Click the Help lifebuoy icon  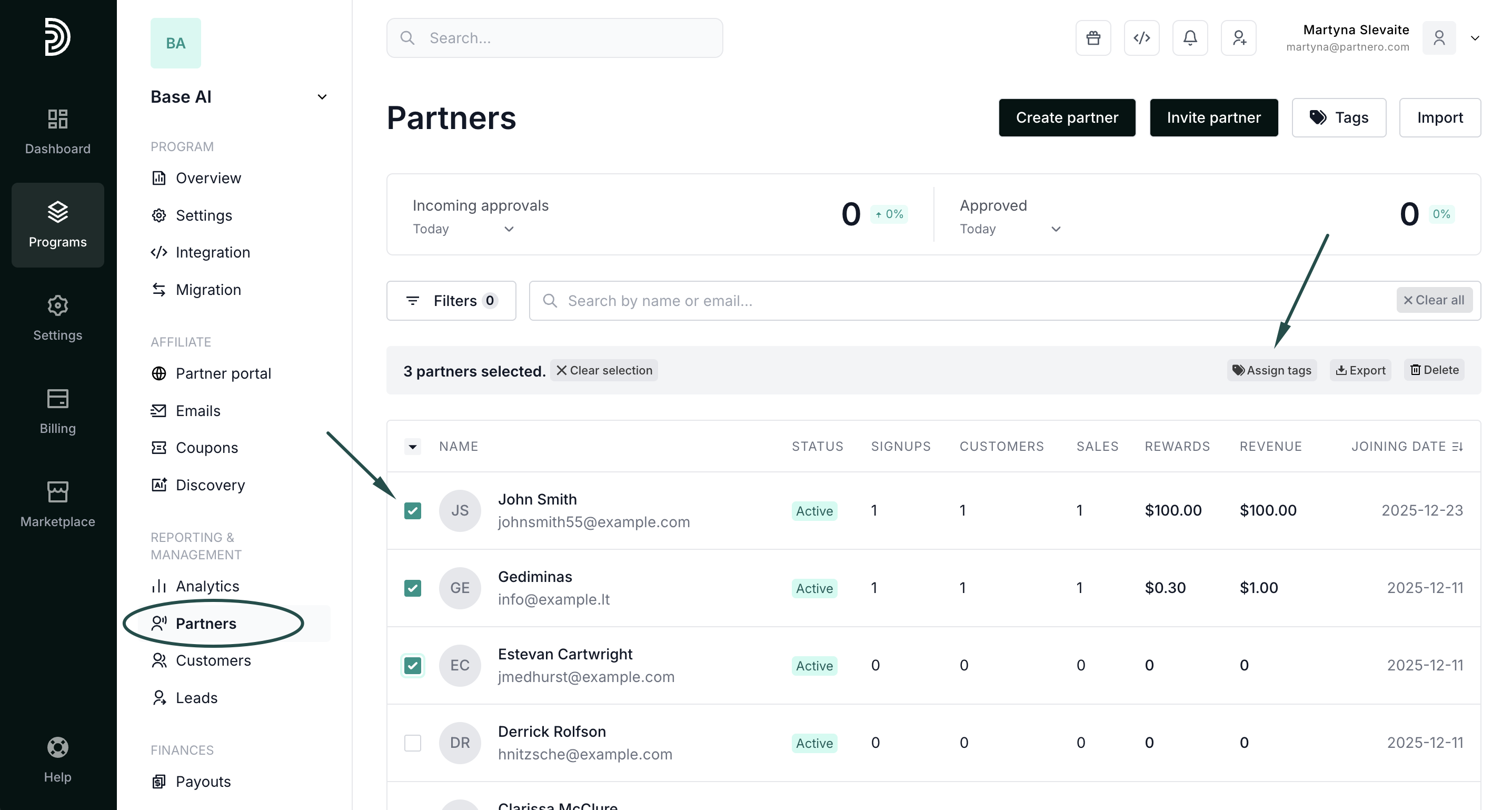(x=57, y=747)
